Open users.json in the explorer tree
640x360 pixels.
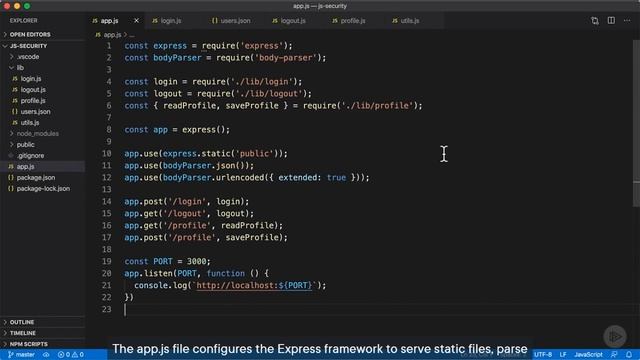coord(36,111)
